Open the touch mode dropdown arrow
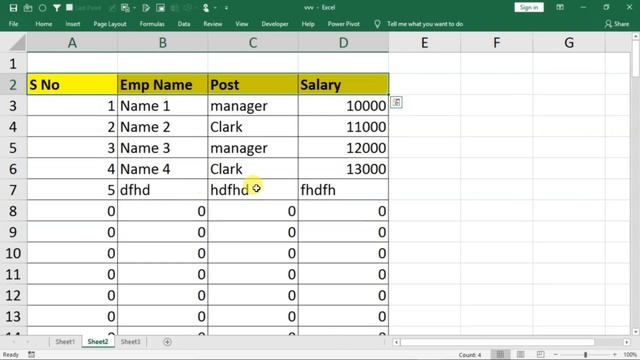The height and width of the screenshot is (360, 640). pos(215,8)
